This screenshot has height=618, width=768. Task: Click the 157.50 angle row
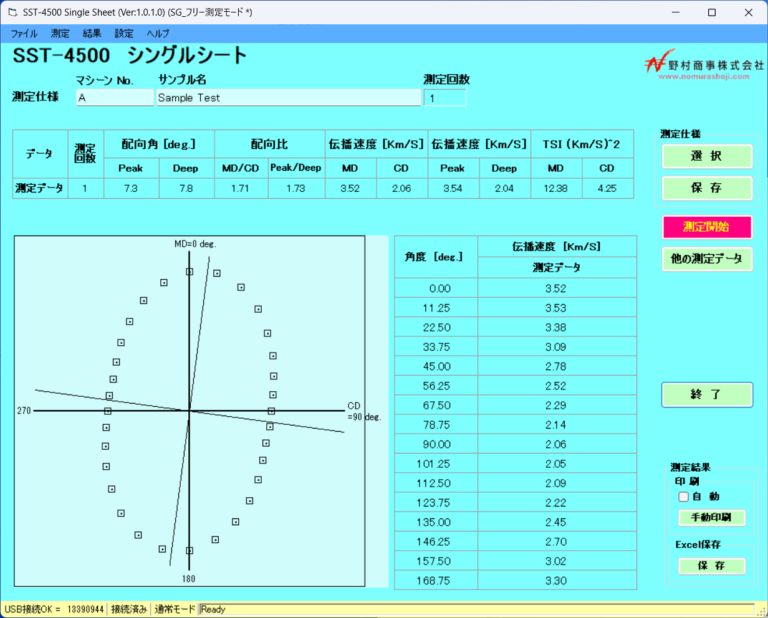(515, 561)
